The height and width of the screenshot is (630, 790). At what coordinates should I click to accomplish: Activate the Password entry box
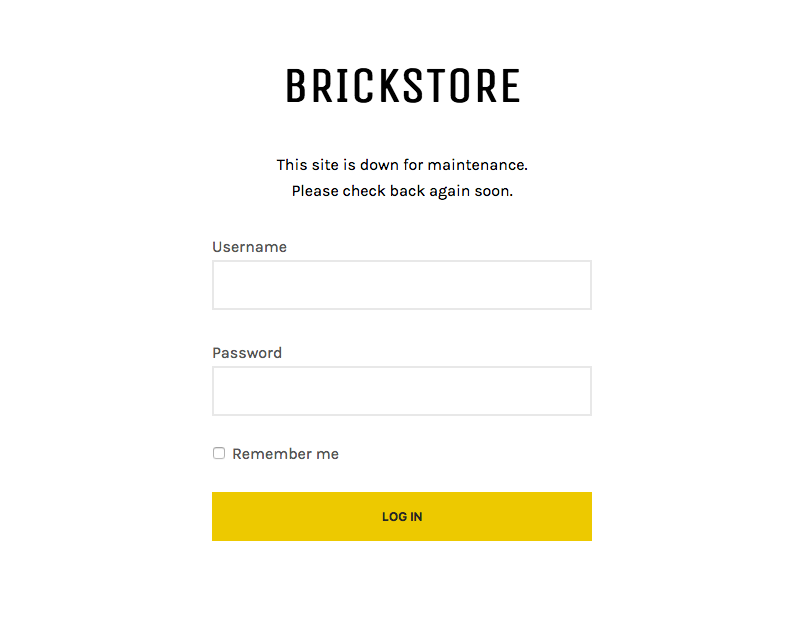coord(401,391)
